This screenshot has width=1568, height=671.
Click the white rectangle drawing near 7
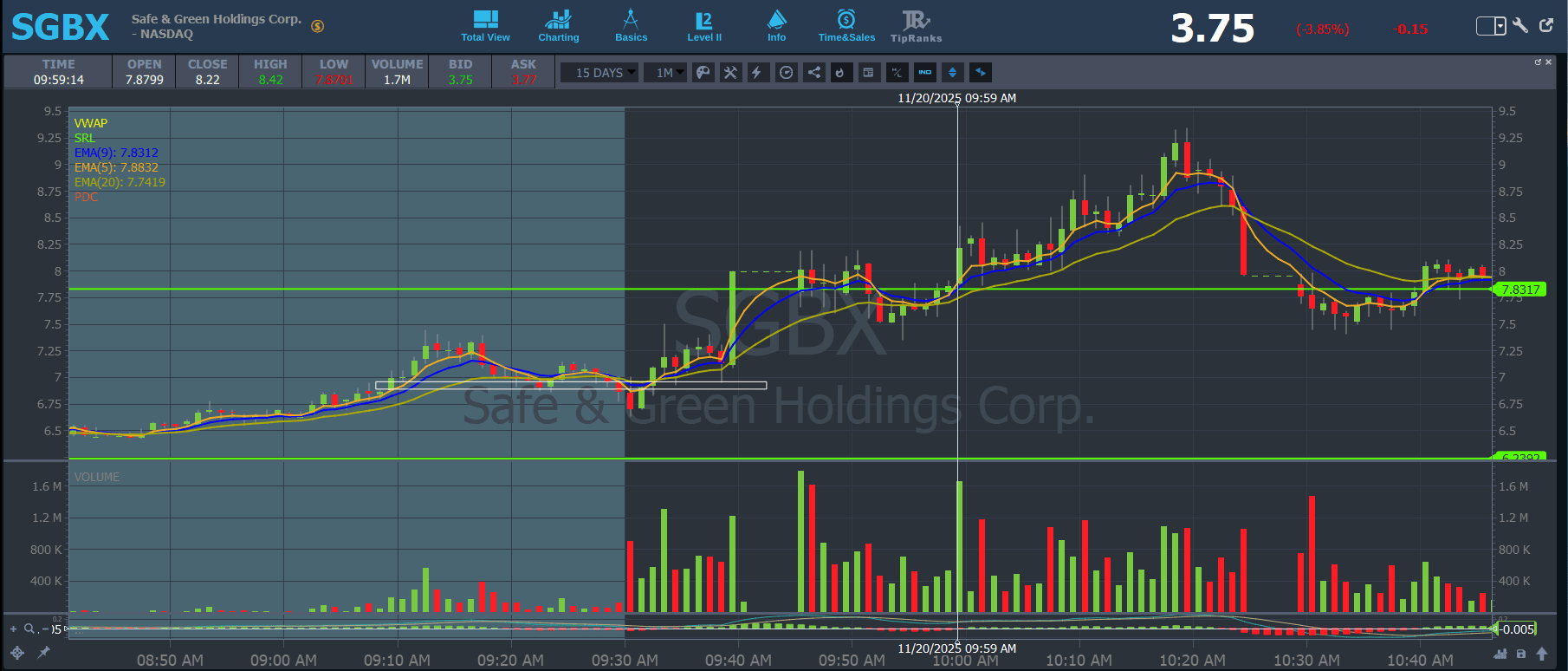click(571, 385)
